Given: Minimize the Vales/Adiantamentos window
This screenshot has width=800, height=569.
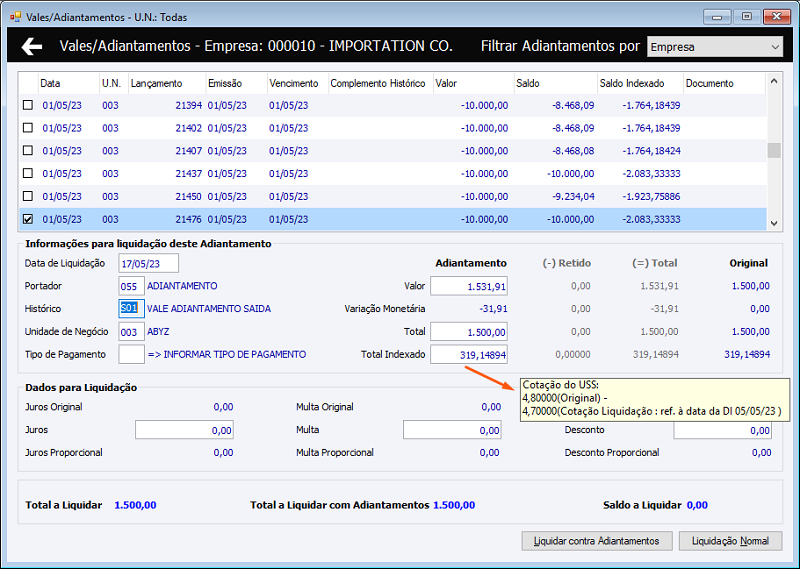Looking at the screenshot, I should point(717,17).
